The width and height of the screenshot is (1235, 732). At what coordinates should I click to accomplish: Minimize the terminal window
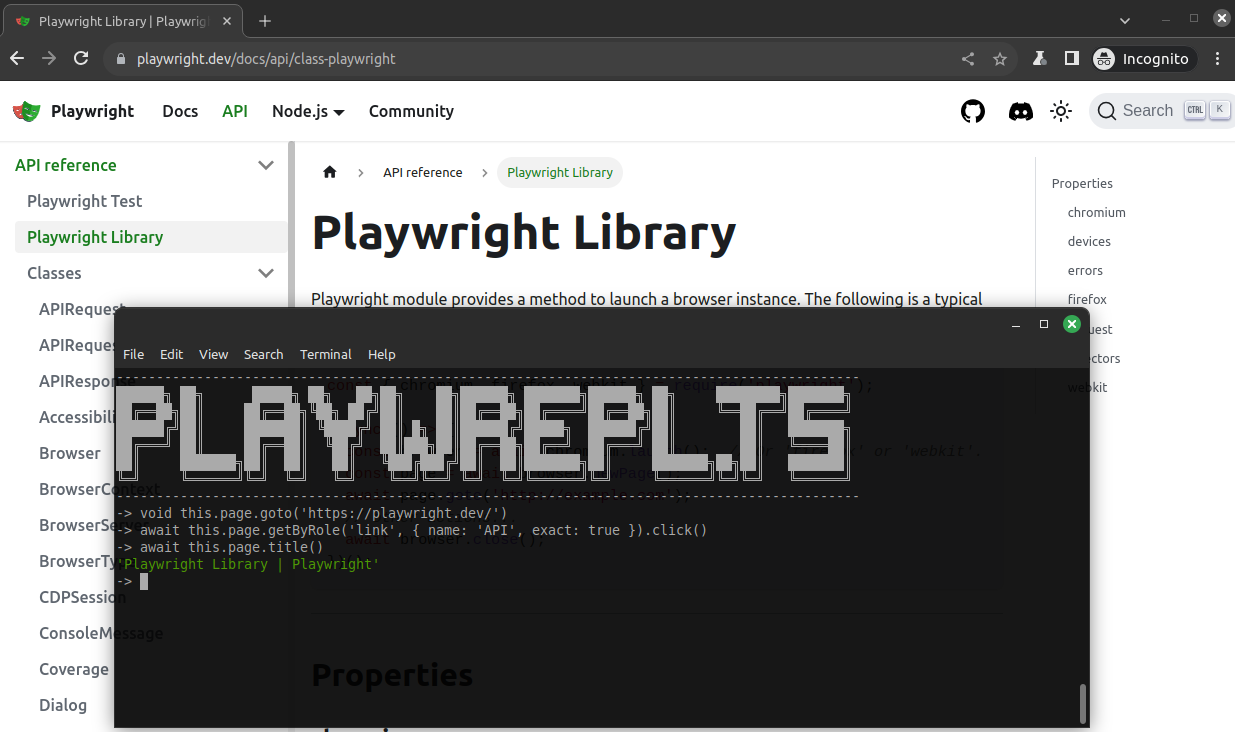(x=1016, y=324)
